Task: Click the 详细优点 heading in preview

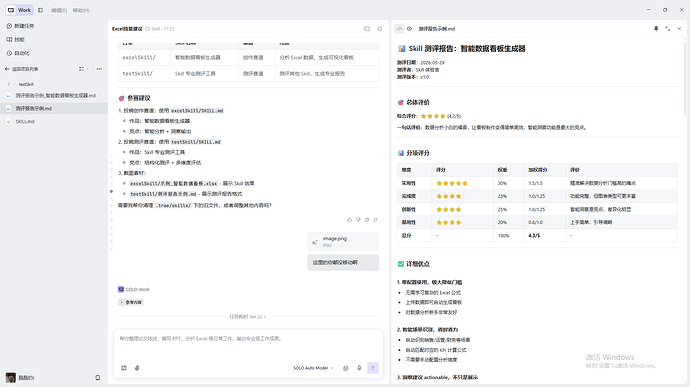Action: tap(418, 264)
